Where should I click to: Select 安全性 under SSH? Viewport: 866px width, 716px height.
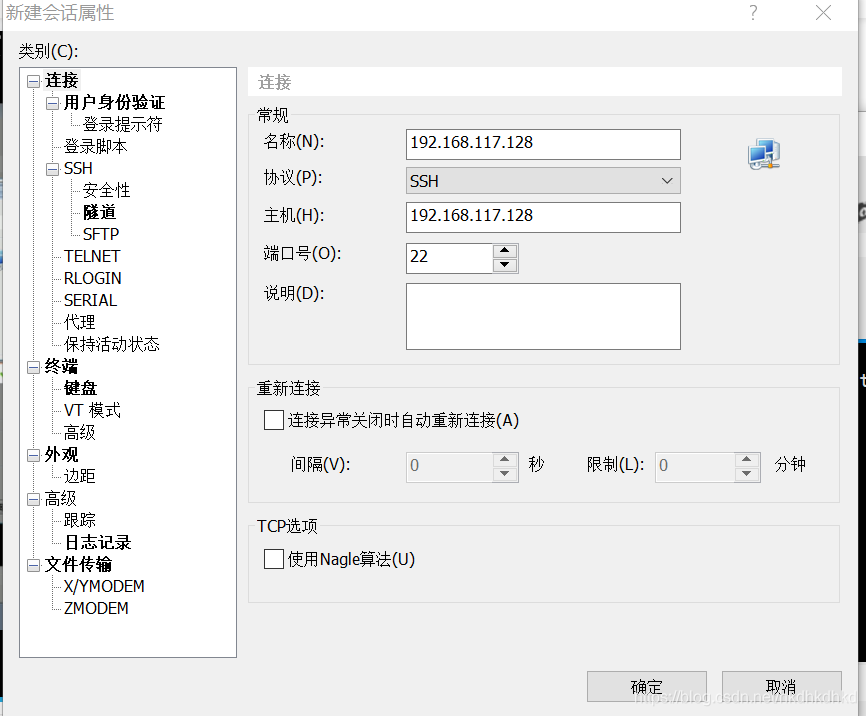(107, 191)
